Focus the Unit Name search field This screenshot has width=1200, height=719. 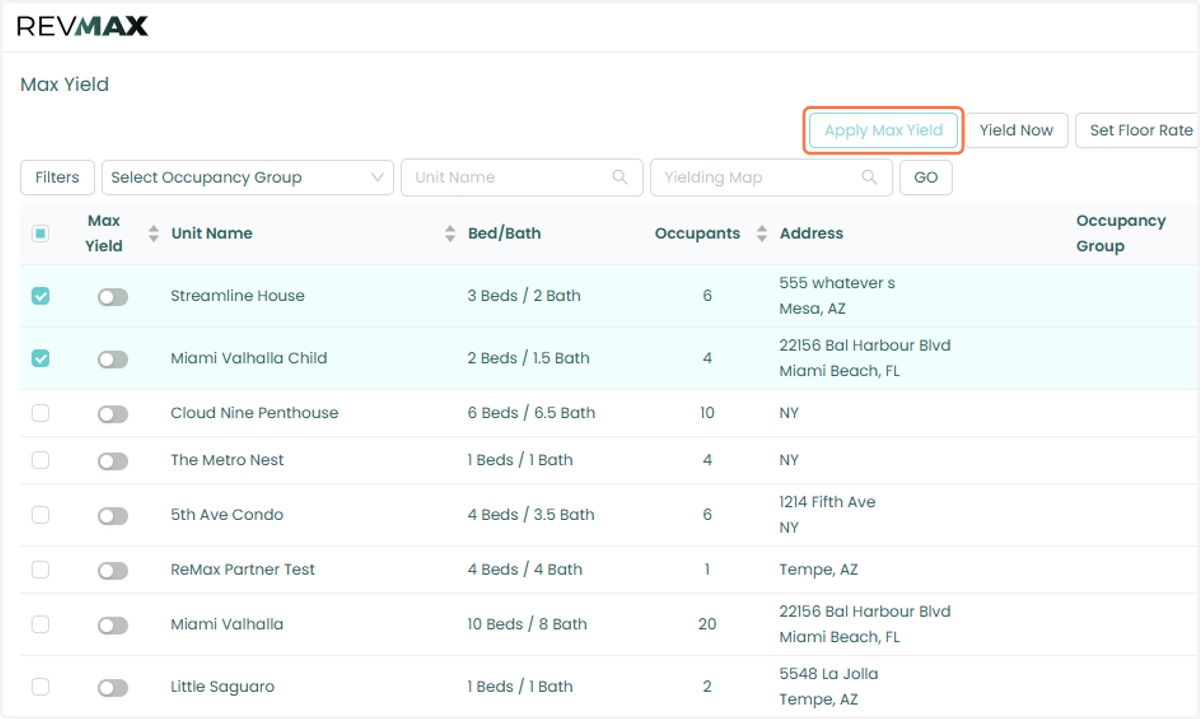(522, 177)
